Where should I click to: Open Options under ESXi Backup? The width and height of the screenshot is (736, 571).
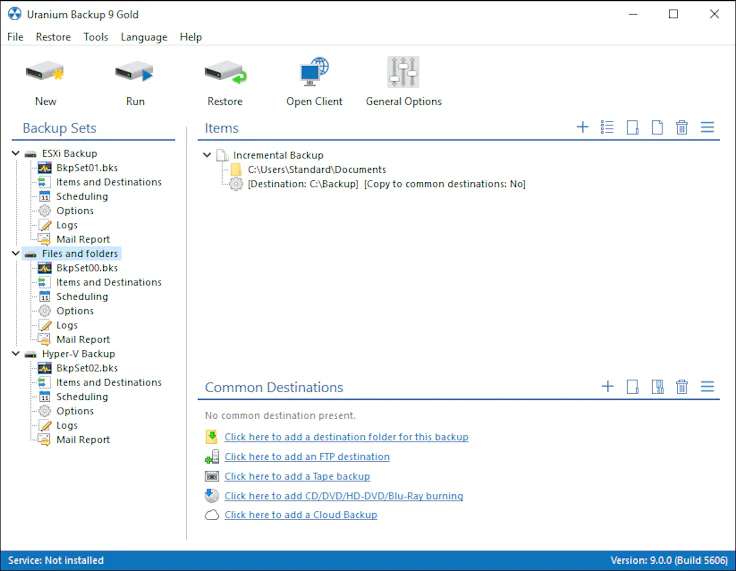tap(75, 211)
